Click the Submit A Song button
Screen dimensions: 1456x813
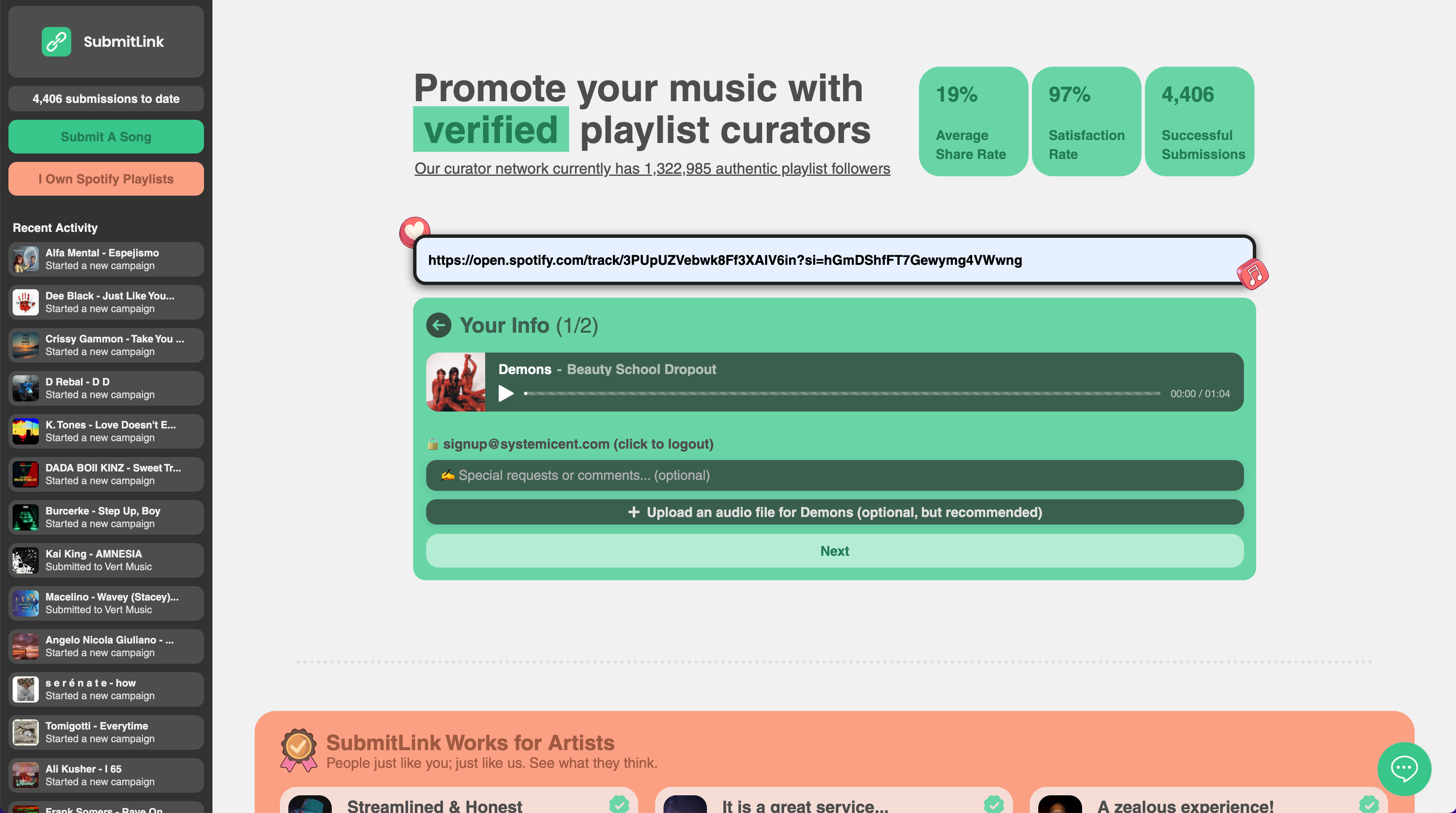106,136
